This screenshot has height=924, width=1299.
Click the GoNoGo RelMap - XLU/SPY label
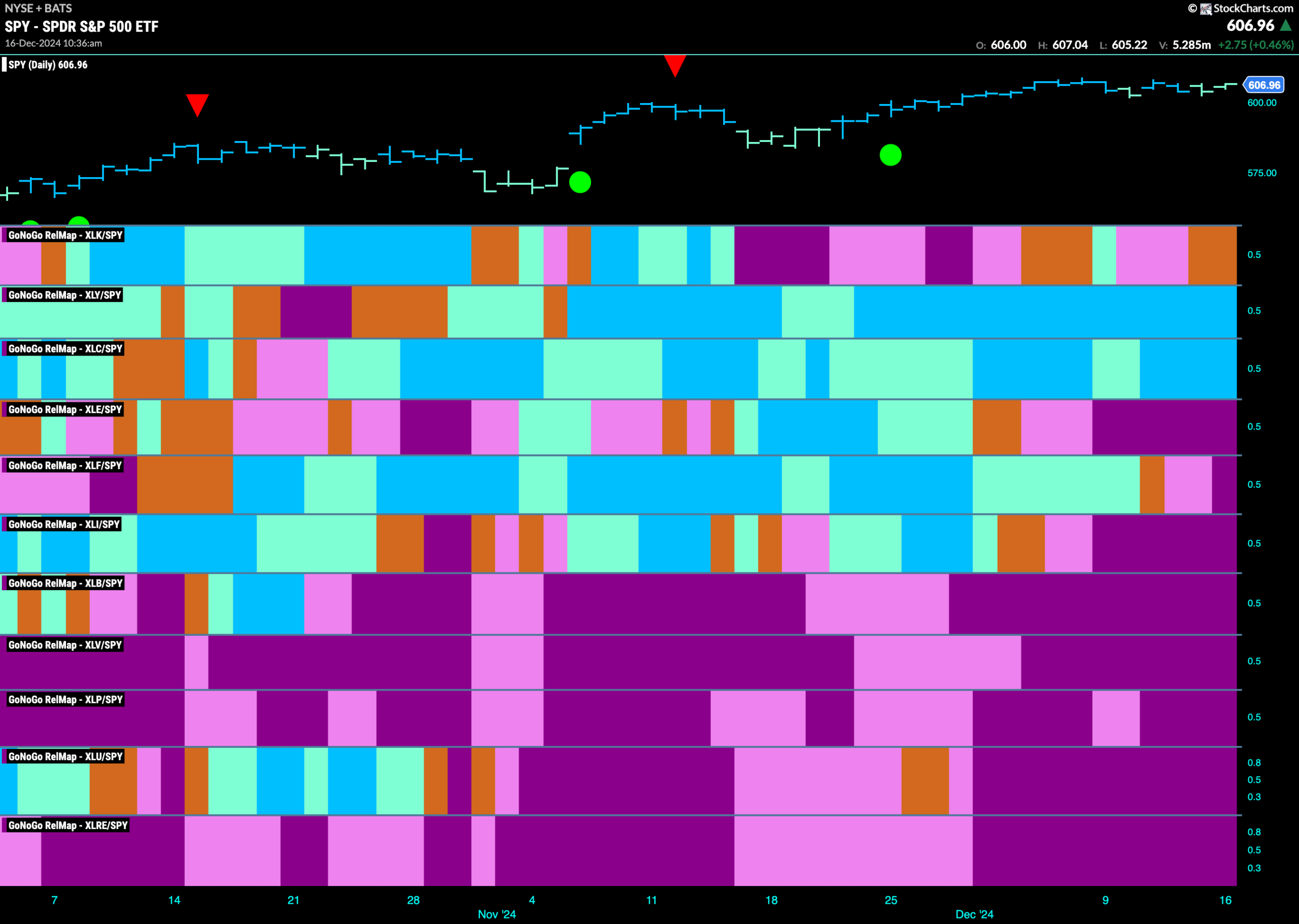[x=65, y=756]
